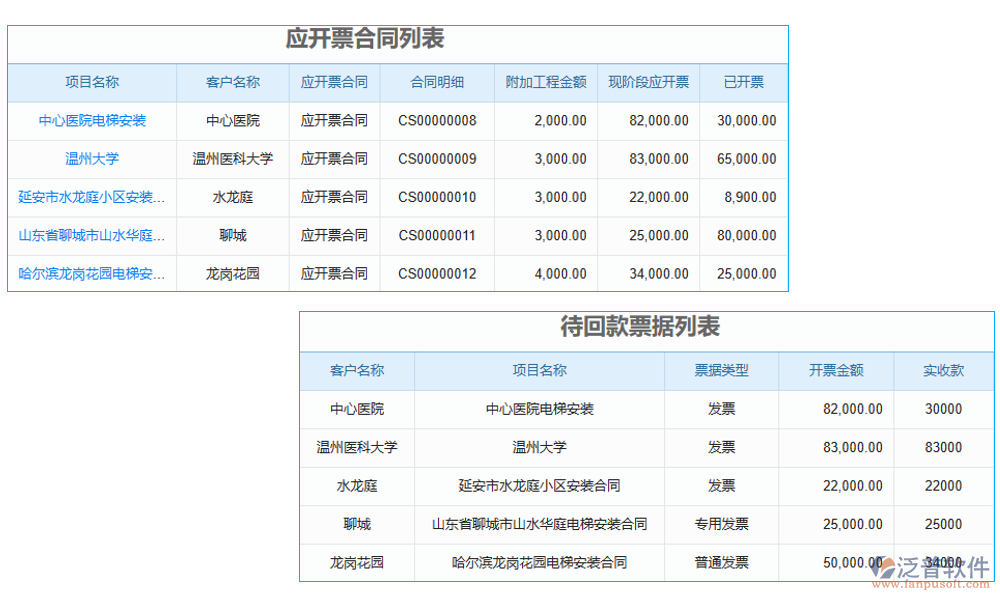Open the 哈尔滨龙岗花园电梯安 project link

click(x=92, y=273)
